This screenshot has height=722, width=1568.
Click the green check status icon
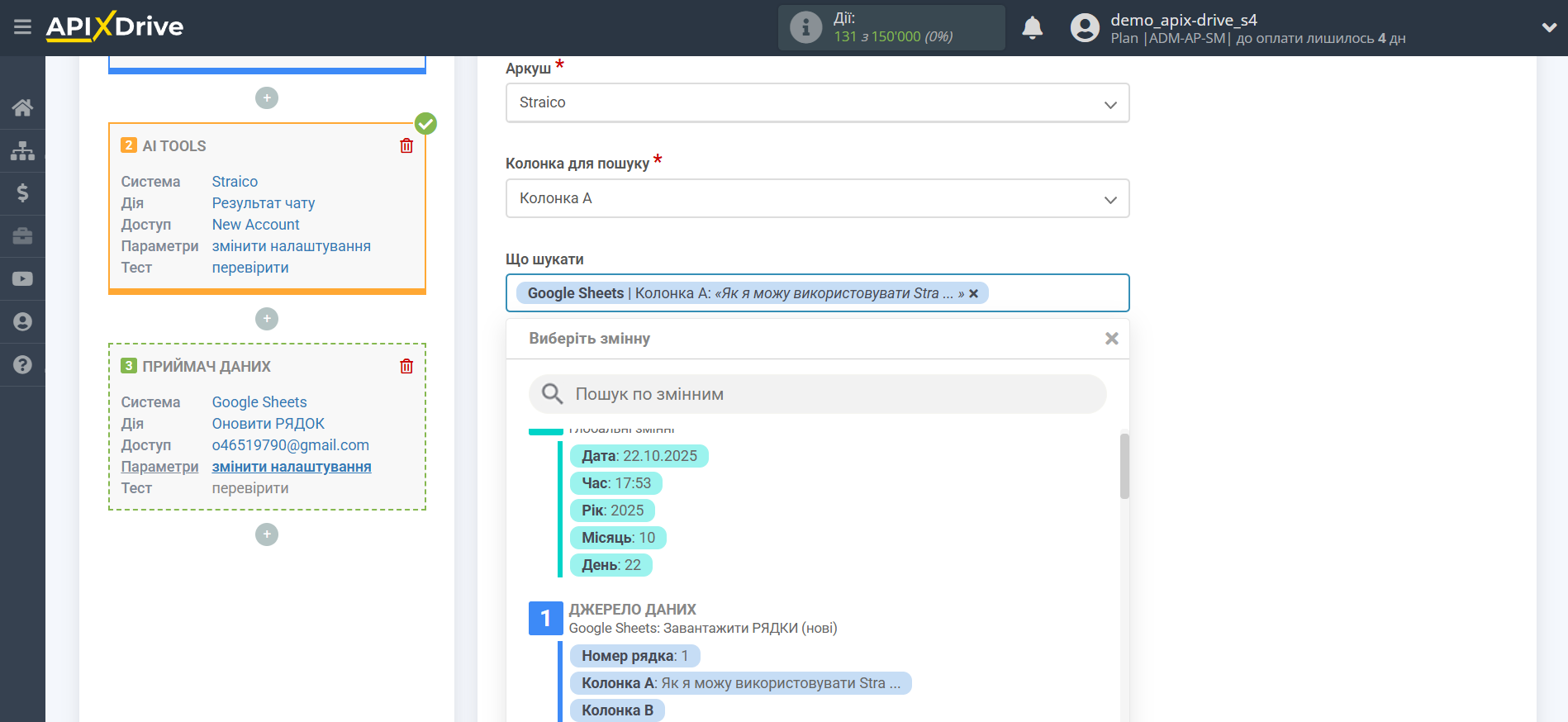425,124
